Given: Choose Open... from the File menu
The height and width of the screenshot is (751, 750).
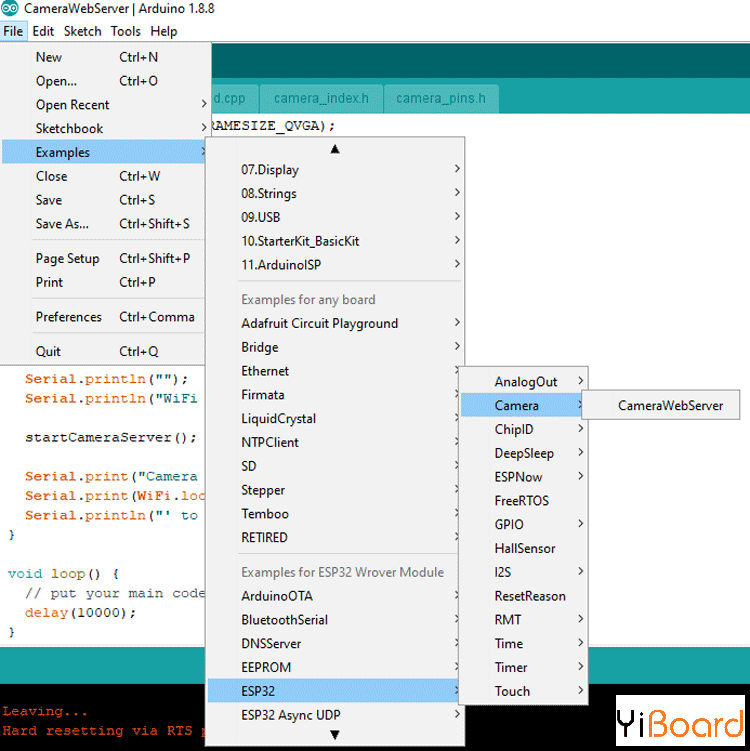Looking at the screenshot, I should 103,81.
